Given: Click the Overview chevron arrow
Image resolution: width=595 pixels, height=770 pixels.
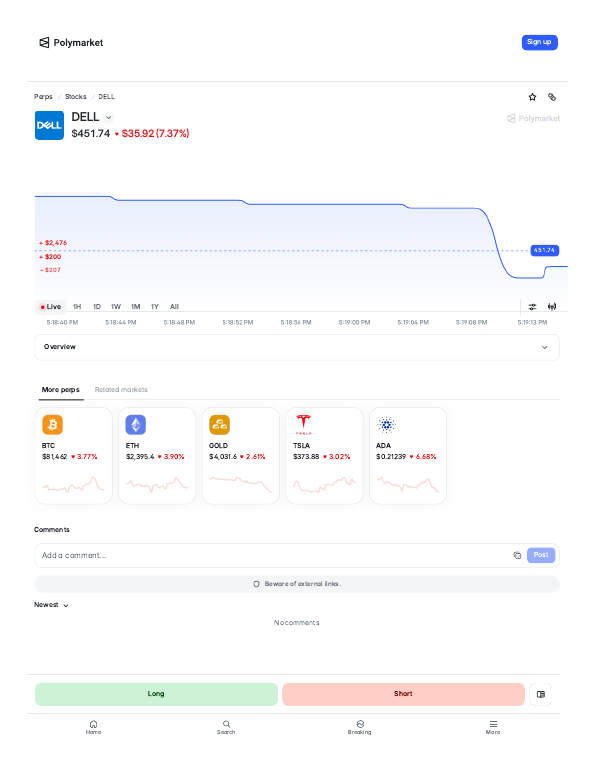Looking at the screenshot, I should click(x=544, y=347).
